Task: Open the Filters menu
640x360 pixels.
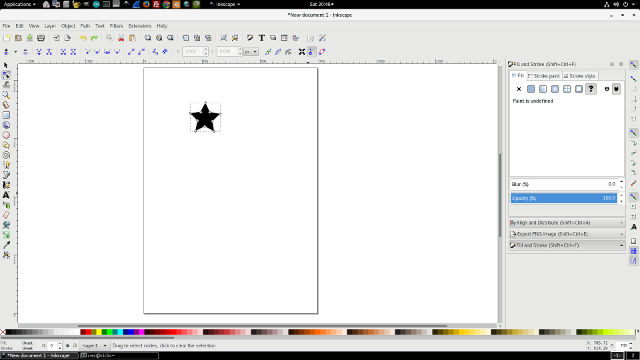Action: pyautogui.click(x=116, y=26)
